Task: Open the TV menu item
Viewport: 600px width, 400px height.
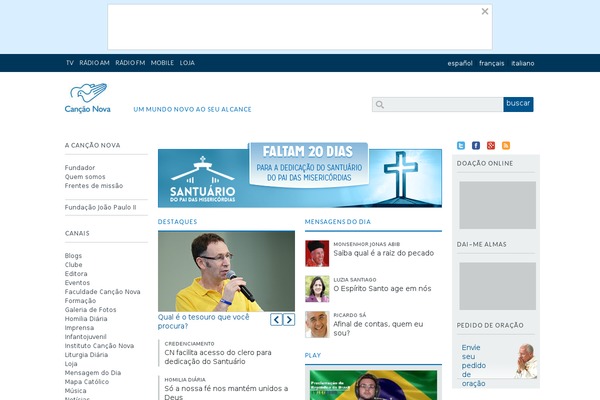Action: pos(70,63)
